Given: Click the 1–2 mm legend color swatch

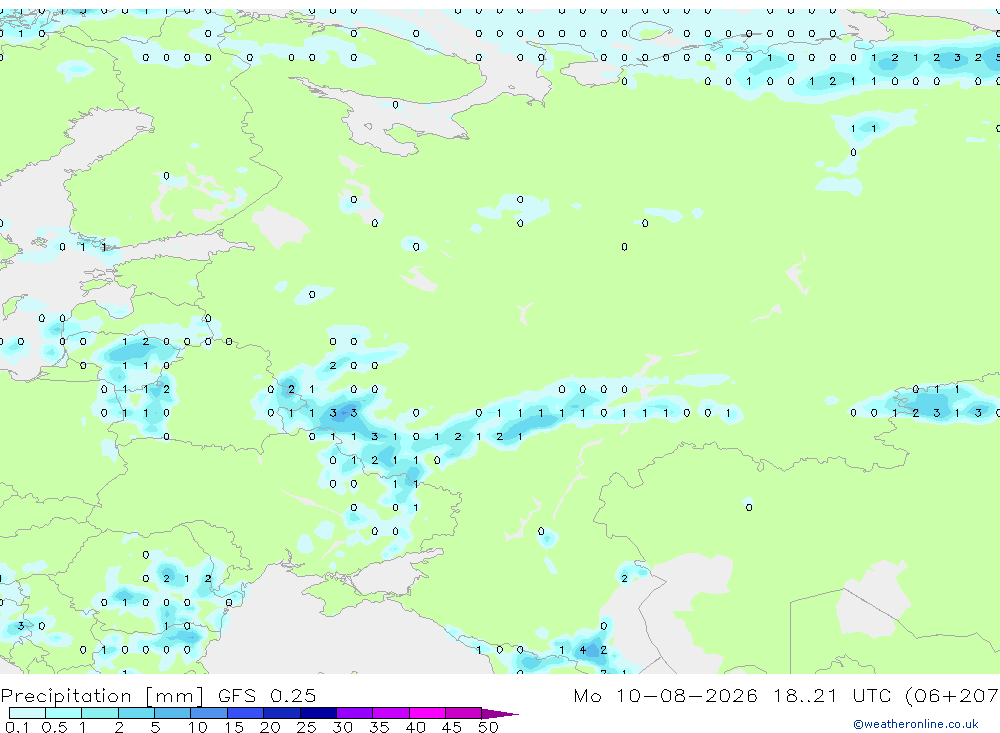Looking at the screenshot, I should click(100, 713).
